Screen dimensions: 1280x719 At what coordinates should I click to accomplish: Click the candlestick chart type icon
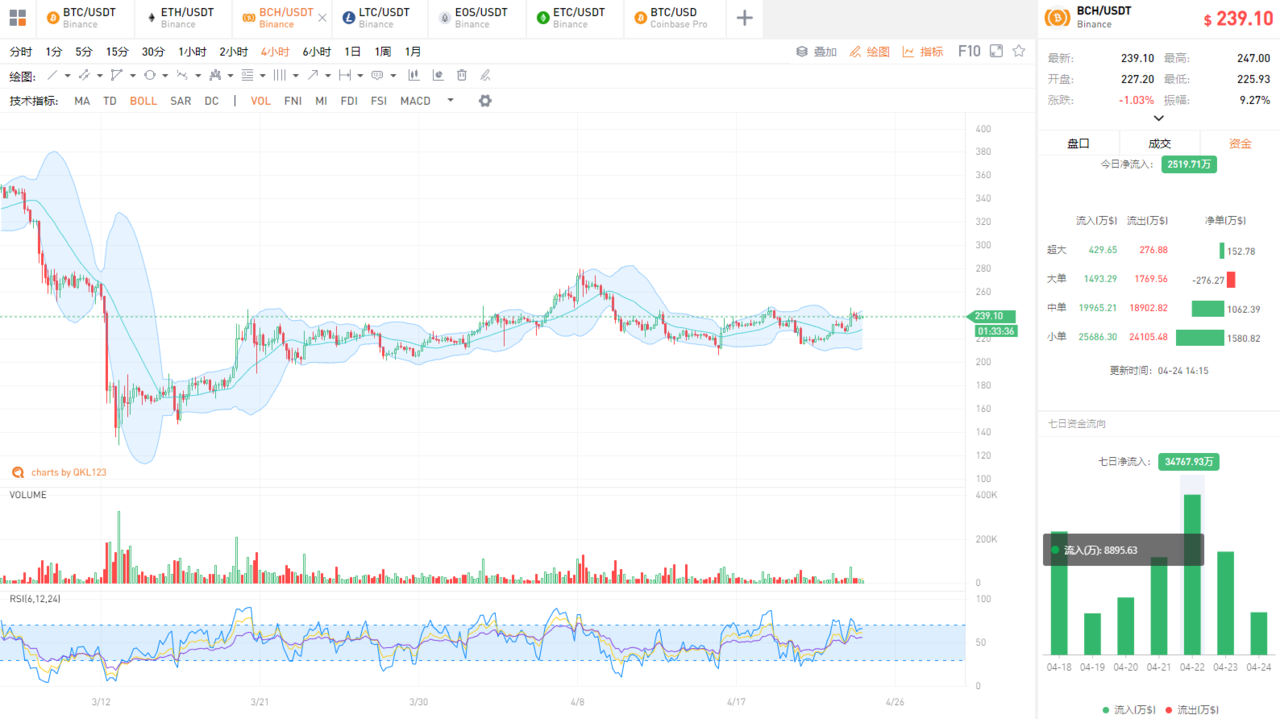413,75
